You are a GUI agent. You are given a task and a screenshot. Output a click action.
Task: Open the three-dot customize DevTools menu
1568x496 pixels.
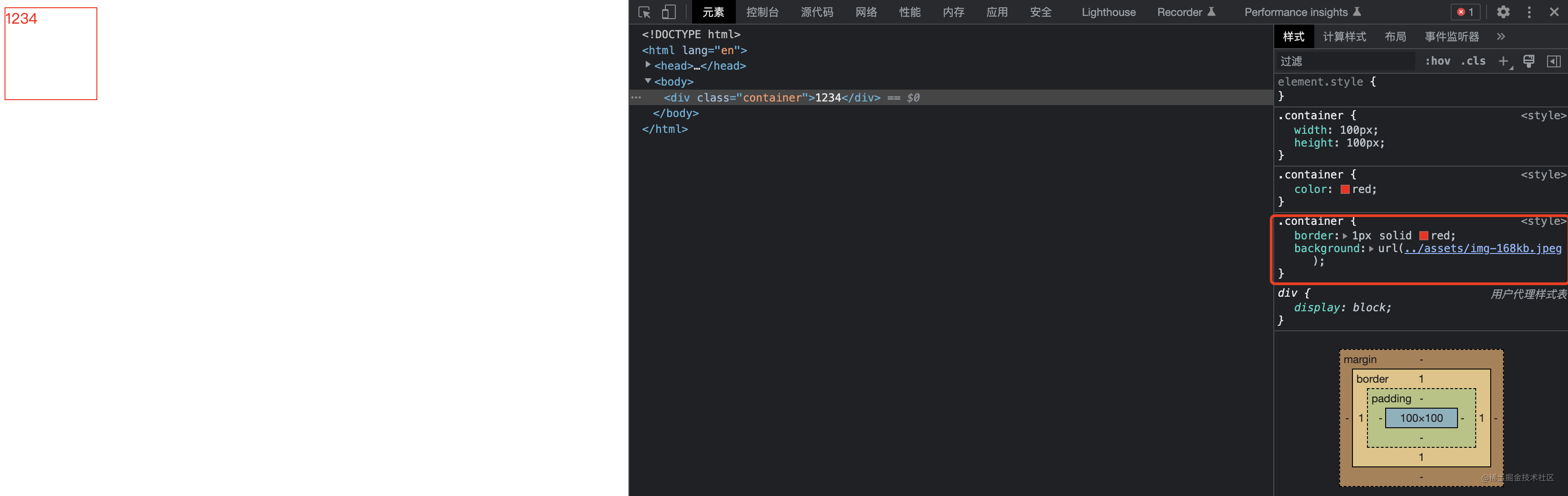pyautogui.click(x=1529, y=12)
